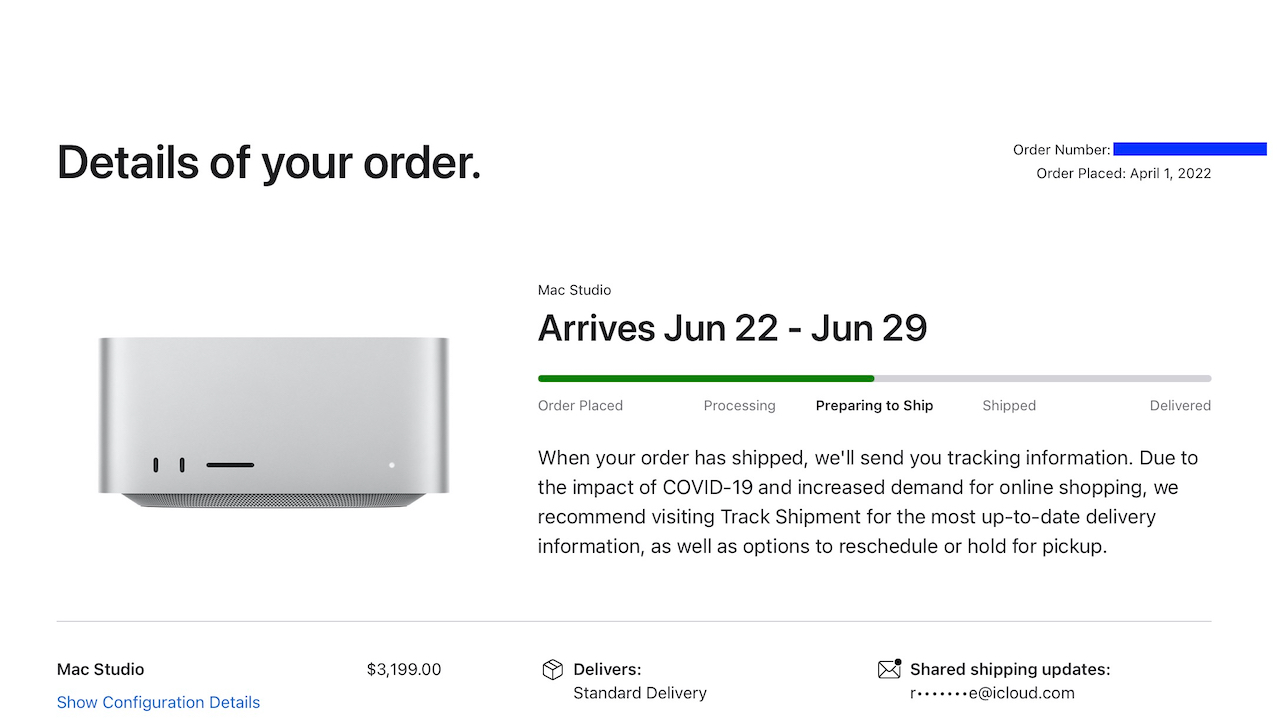Select the Preparing to Ship step label
The height and width of the screenshot is (718, 1280).
[x=874, y=406]
